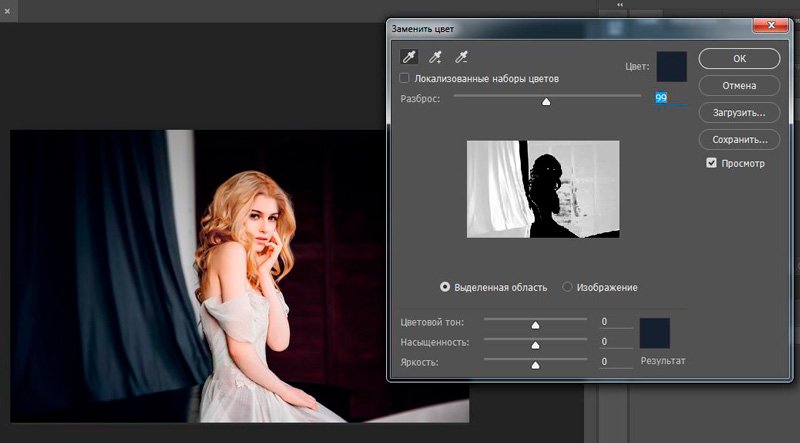Enable Локализованные наборы цветов checkbox
The height and width of the screenshot is (443, 800).
(404, 78)
